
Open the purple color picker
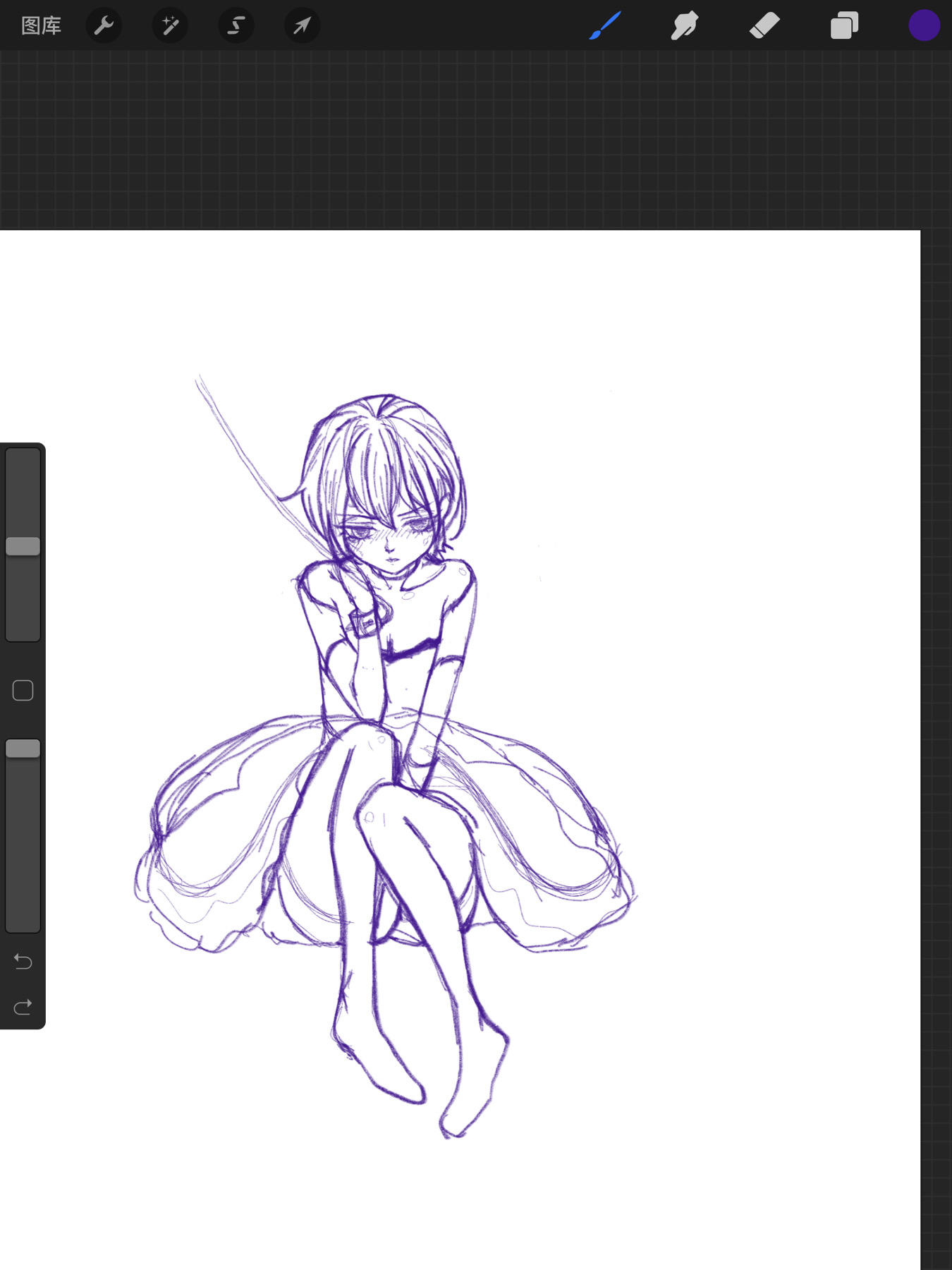point(924,25)
